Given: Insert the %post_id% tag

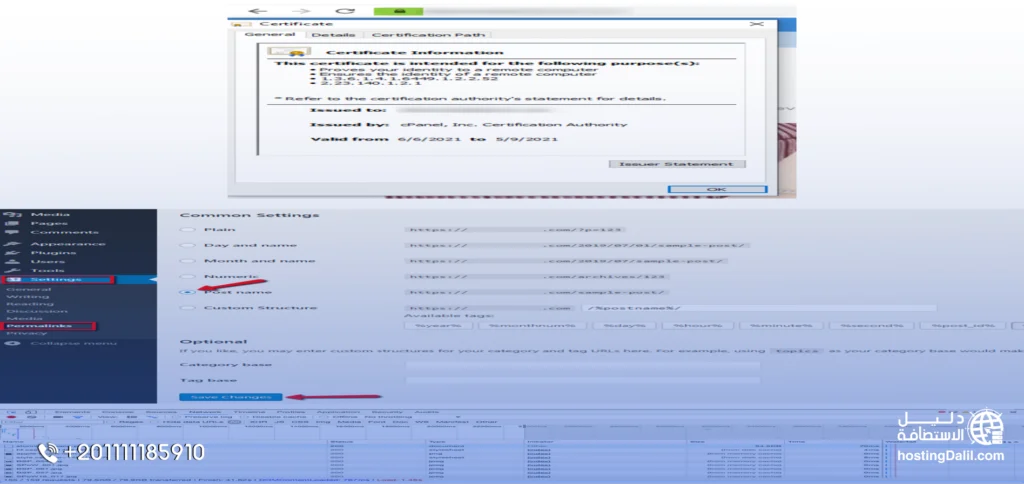Looking at the screenshot, I should coord(962,325).
